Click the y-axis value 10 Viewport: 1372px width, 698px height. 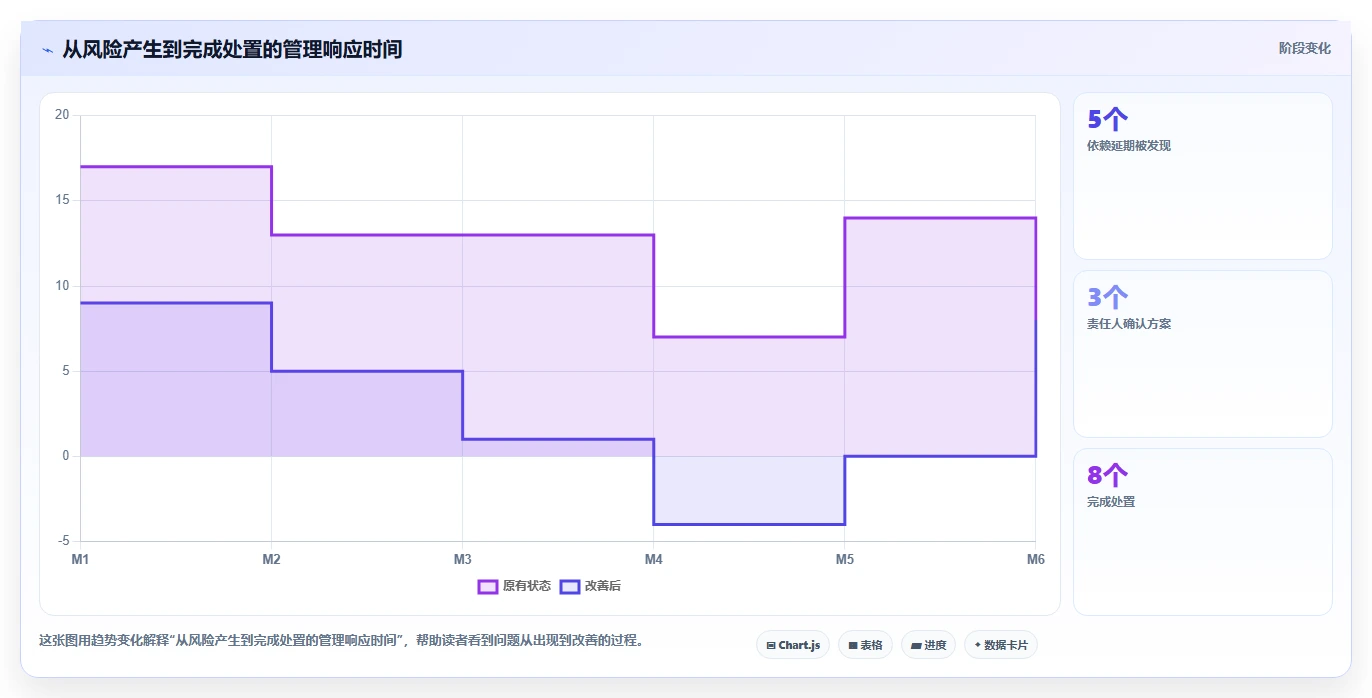tap(62, 286)
